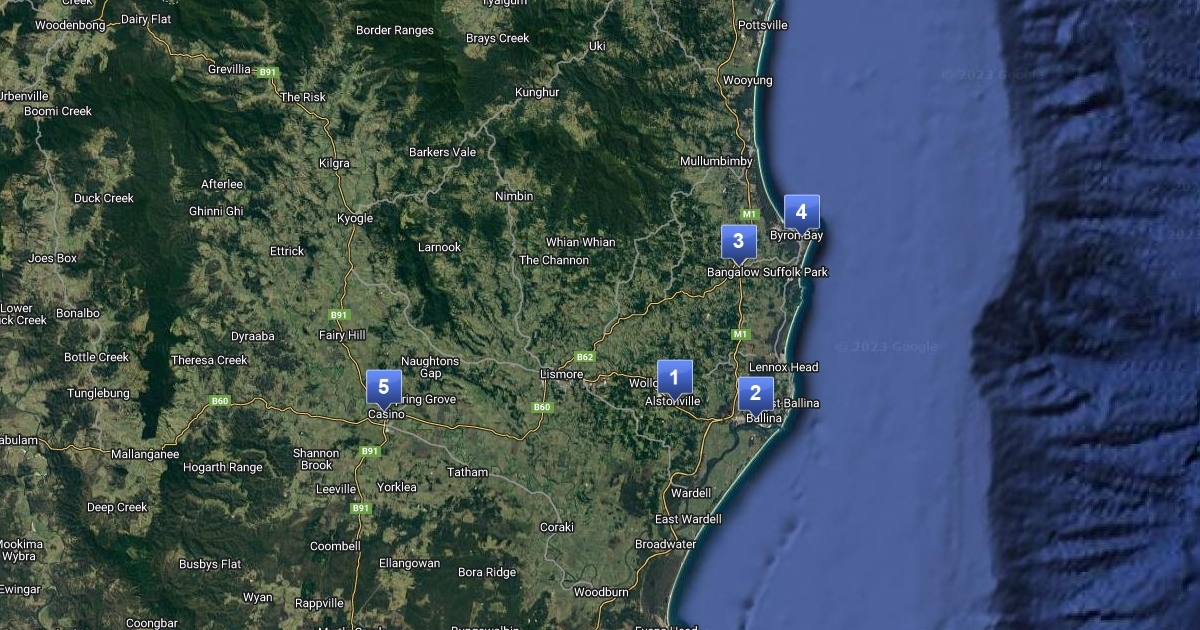Click the Lennox Head place label
The image size is (1200, 630).
pos(784,367)
